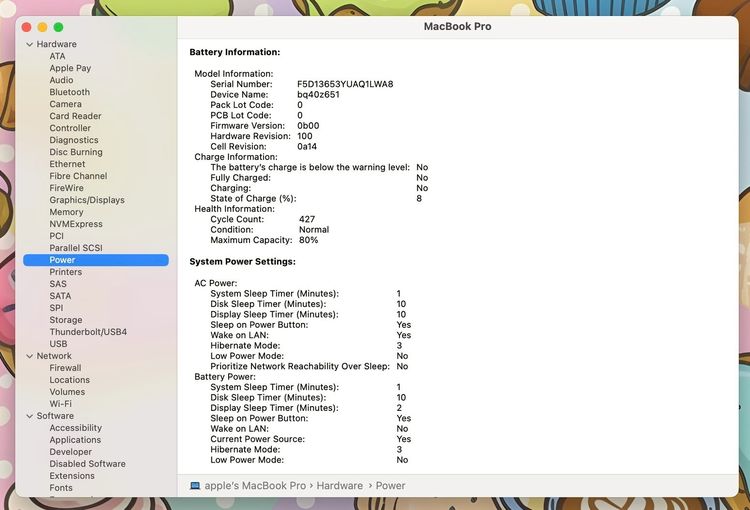Select ATA in the sidebar
The height and width of the screenshot is (510, 750).
tap(57, 56)
